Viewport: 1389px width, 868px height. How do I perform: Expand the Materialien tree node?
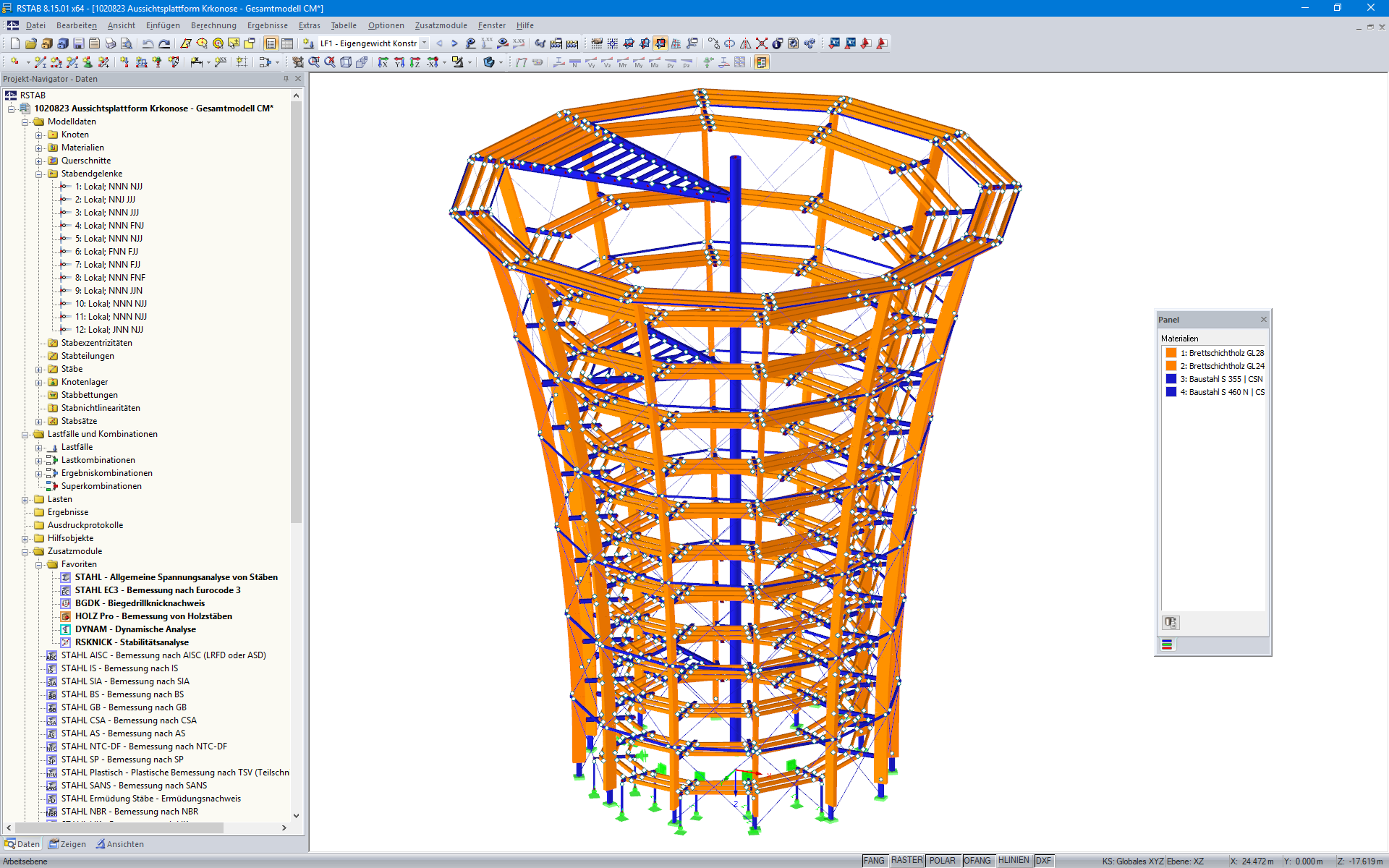[x=39, y=148]
